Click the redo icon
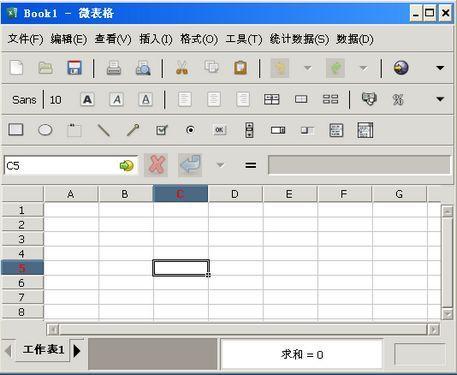 335,68
